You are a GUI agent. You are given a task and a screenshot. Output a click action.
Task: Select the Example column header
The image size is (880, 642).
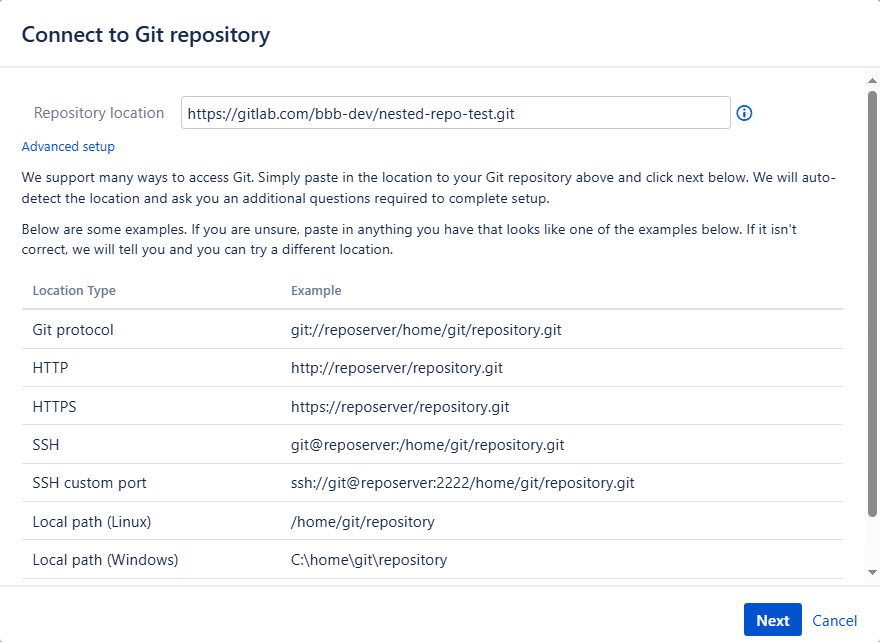click(x=316, y=291)
